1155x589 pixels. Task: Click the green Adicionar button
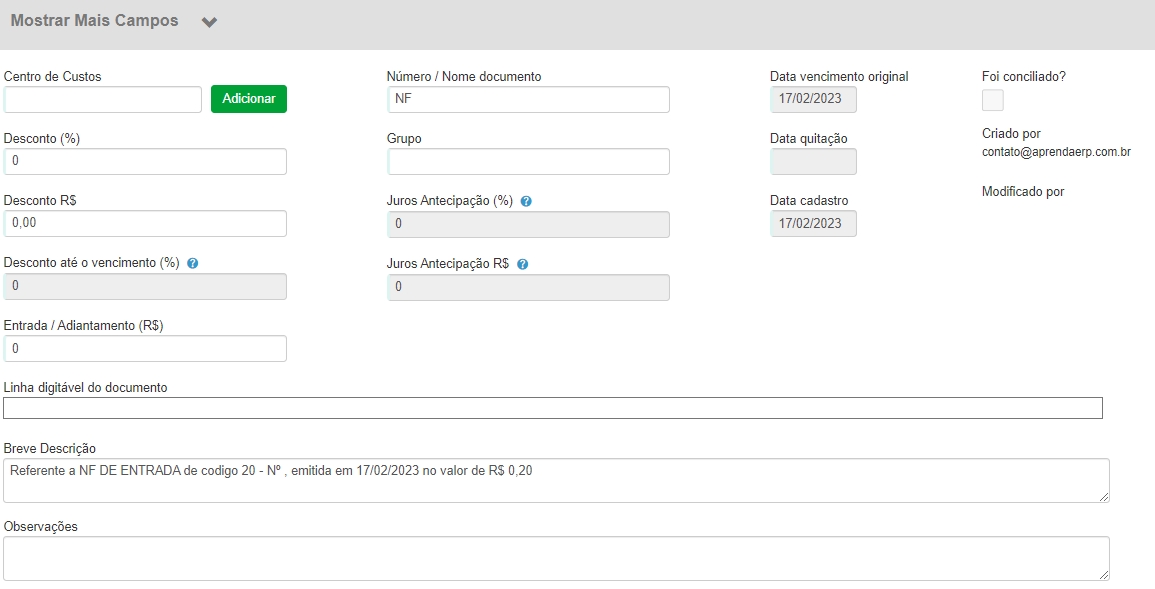pos(249,99)
